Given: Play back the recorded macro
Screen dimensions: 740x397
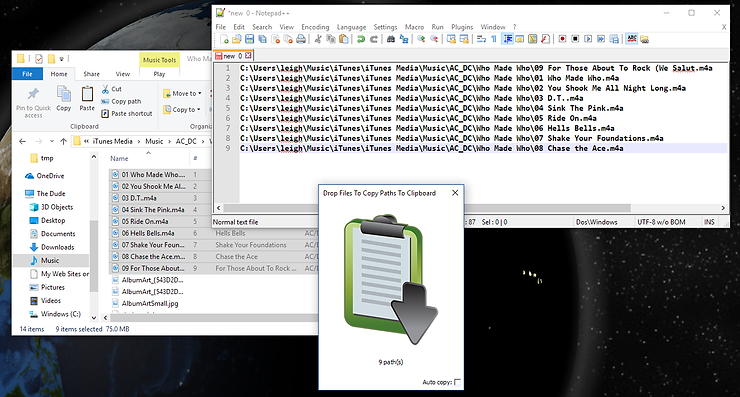Looking at the screenshot, I should (x=588, y=39).
